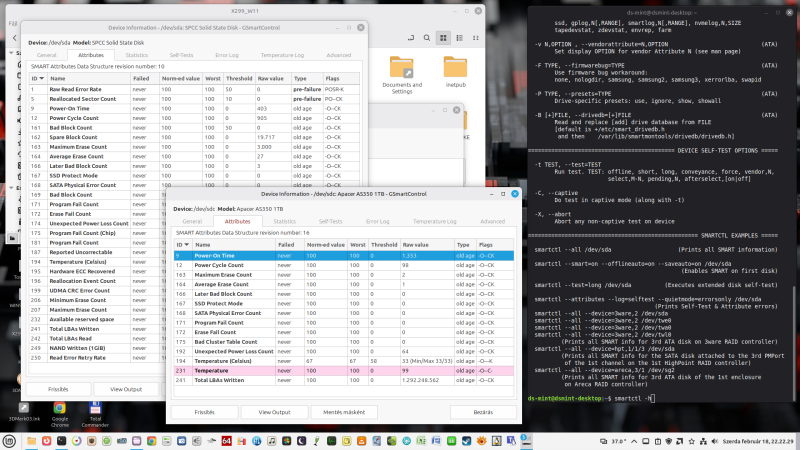The height and width of the screenshot is (450, 800).
Task: Click the terminal command prompt line
Action: pyautogui.click(x=591, y=398)
